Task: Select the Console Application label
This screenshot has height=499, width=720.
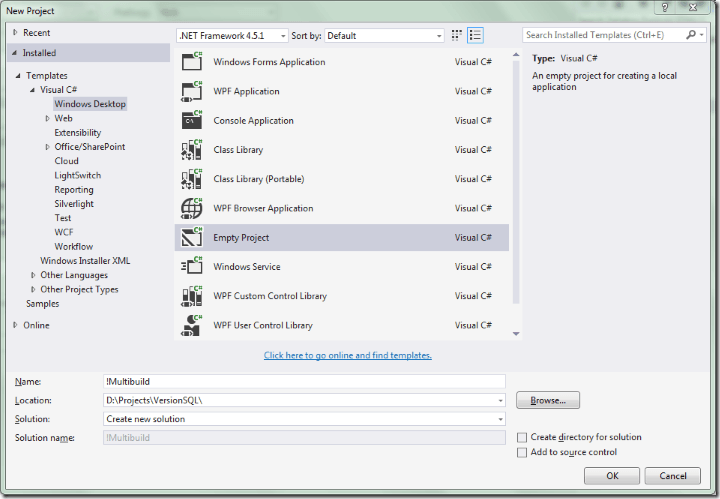Action: [x=253, y=121]
